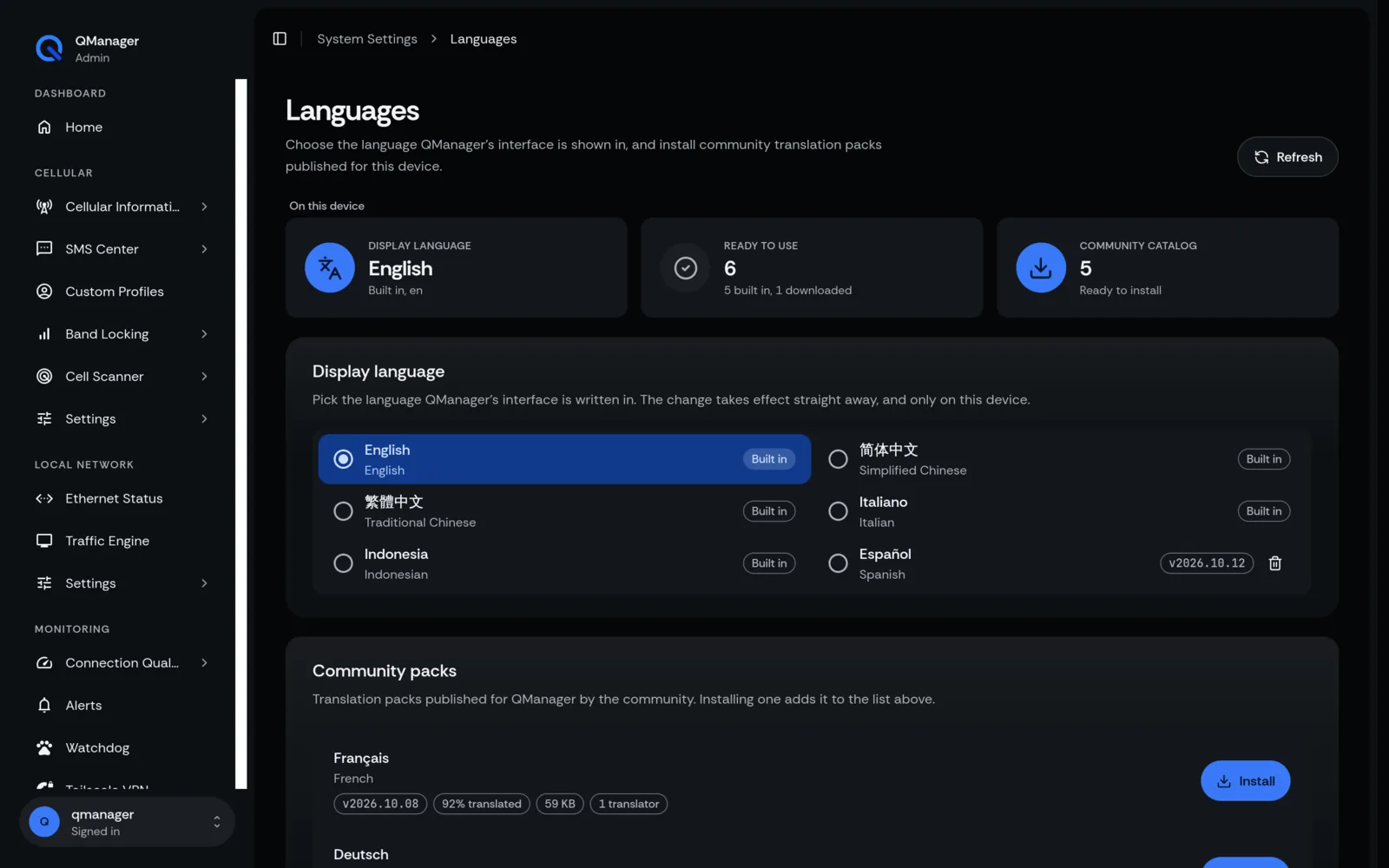Viewport: 1389px width, 868px height.
Task: Click the Watchdog paw icon
Action: click(44, 748)
